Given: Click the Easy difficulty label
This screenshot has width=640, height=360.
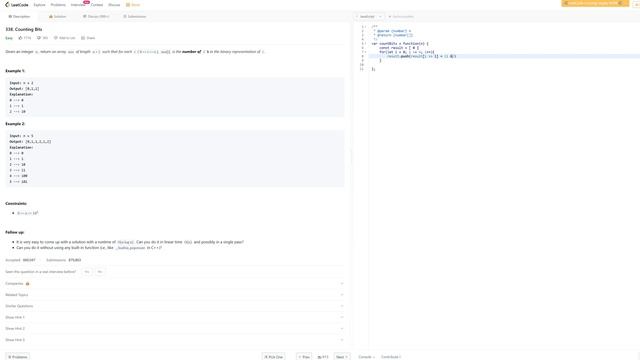Looking at the screenshot, I should pyautogui.click(x=9, y=38).
